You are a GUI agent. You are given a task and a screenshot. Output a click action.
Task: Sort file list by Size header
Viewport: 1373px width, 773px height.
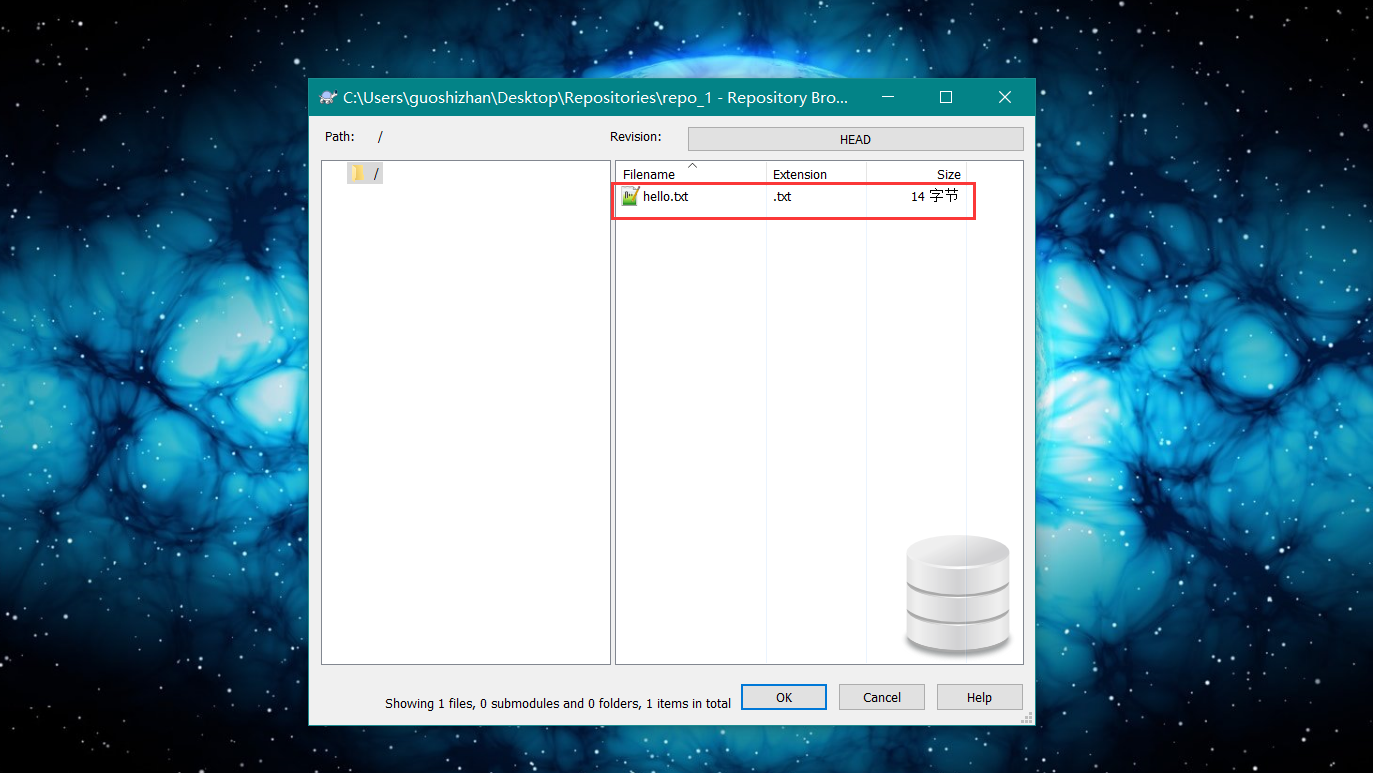(948, 175)
